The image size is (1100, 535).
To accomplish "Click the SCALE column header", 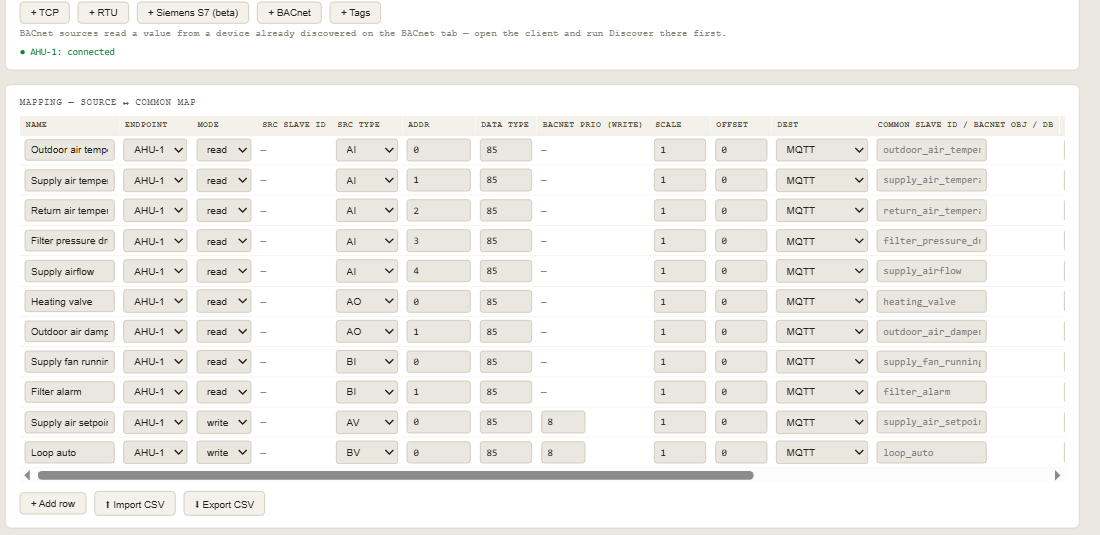I will [669, 125].
